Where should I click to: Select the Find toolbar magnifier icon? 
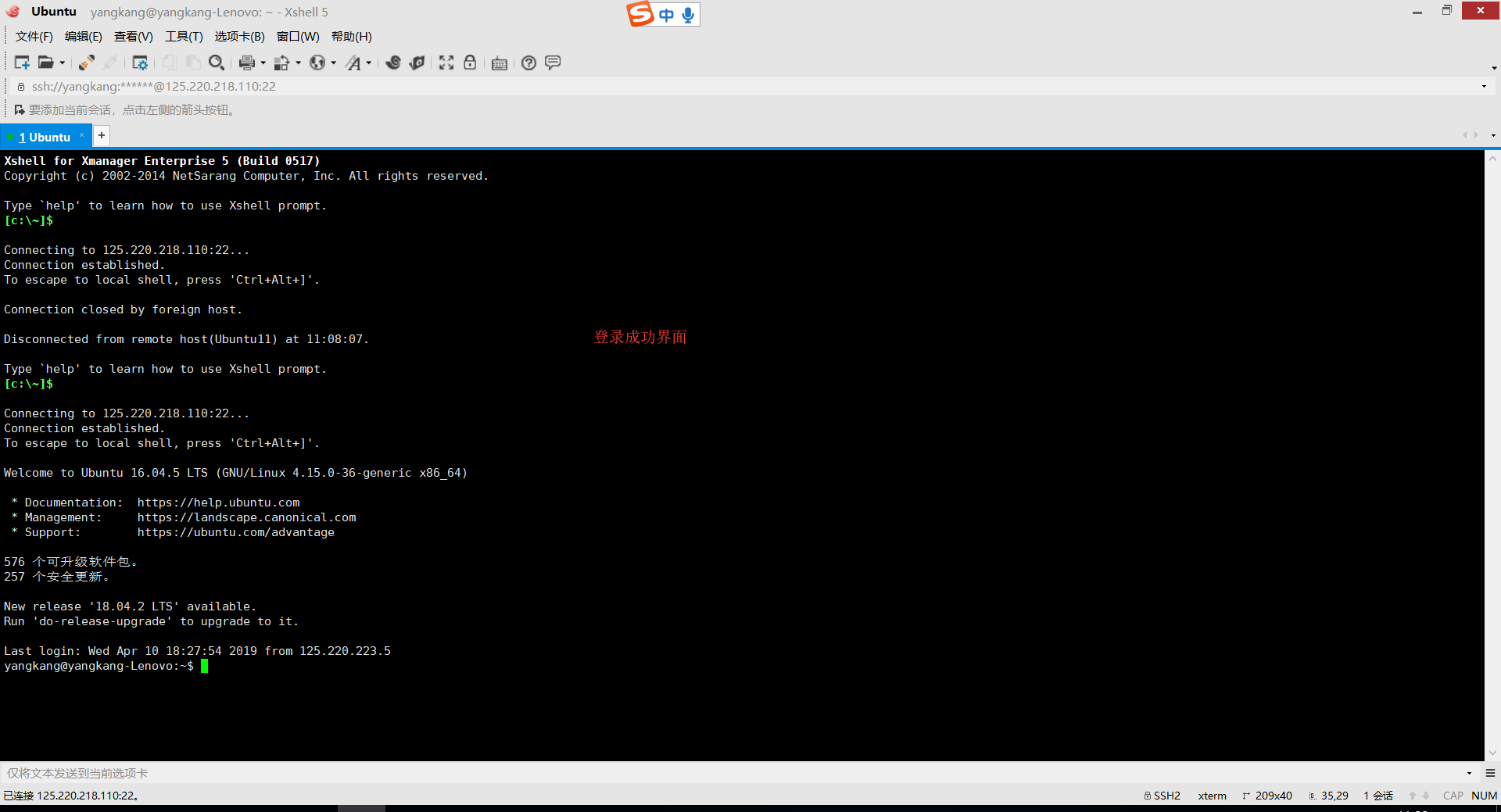pos(218,63)
